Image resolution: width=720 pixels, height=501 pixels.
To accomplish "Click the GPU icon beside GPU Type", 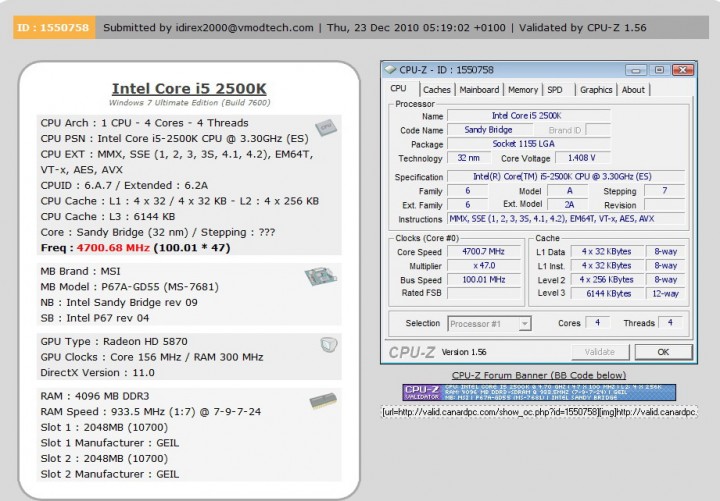I will click(x=329, y=344).
